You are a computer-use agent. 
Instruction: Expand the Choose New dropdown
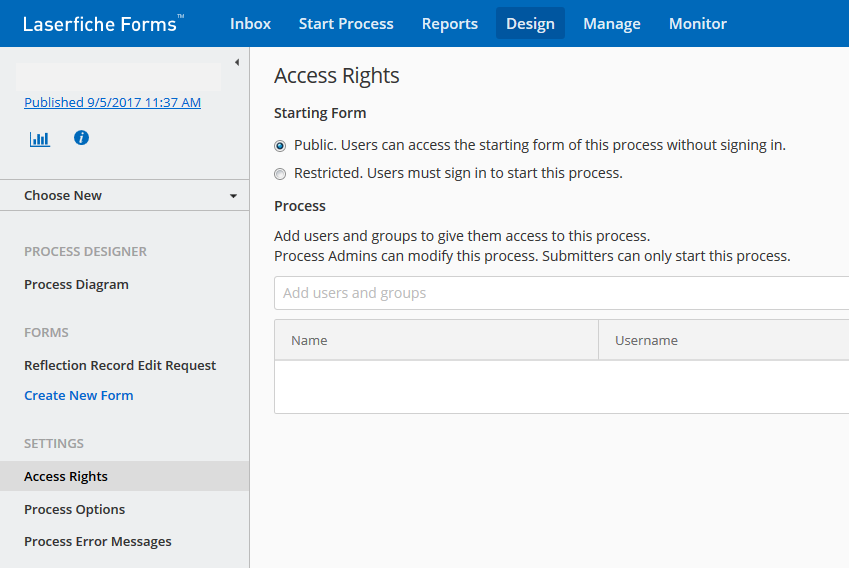click(x=125, y=195)
